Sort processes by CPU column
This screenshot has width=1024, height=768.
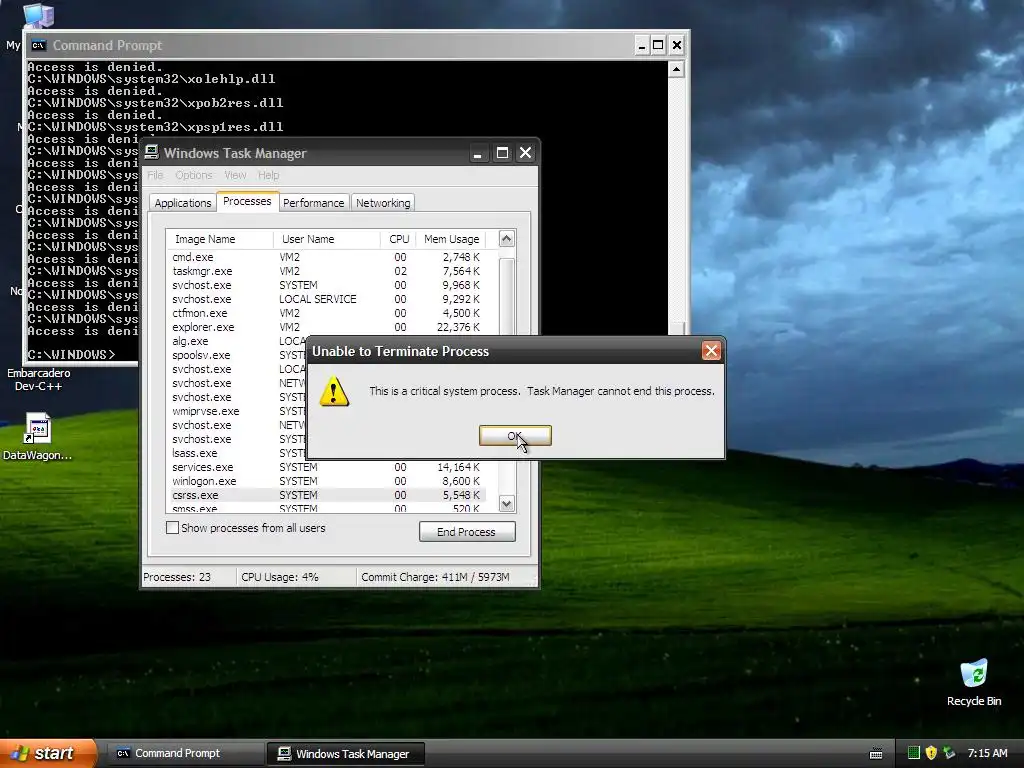398,239
